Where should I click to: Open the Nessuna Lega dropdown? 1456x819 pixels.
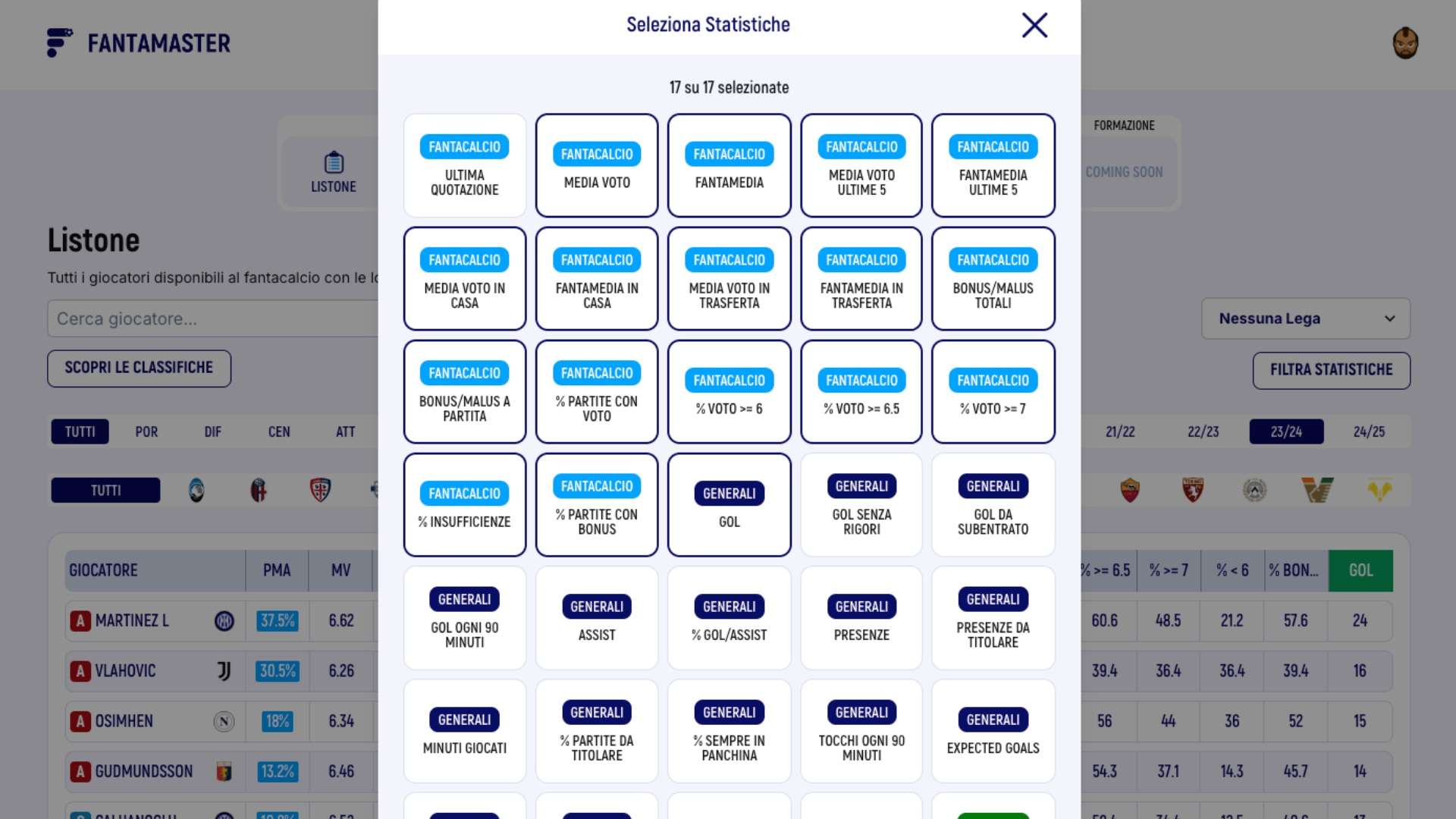point(1306,318)
